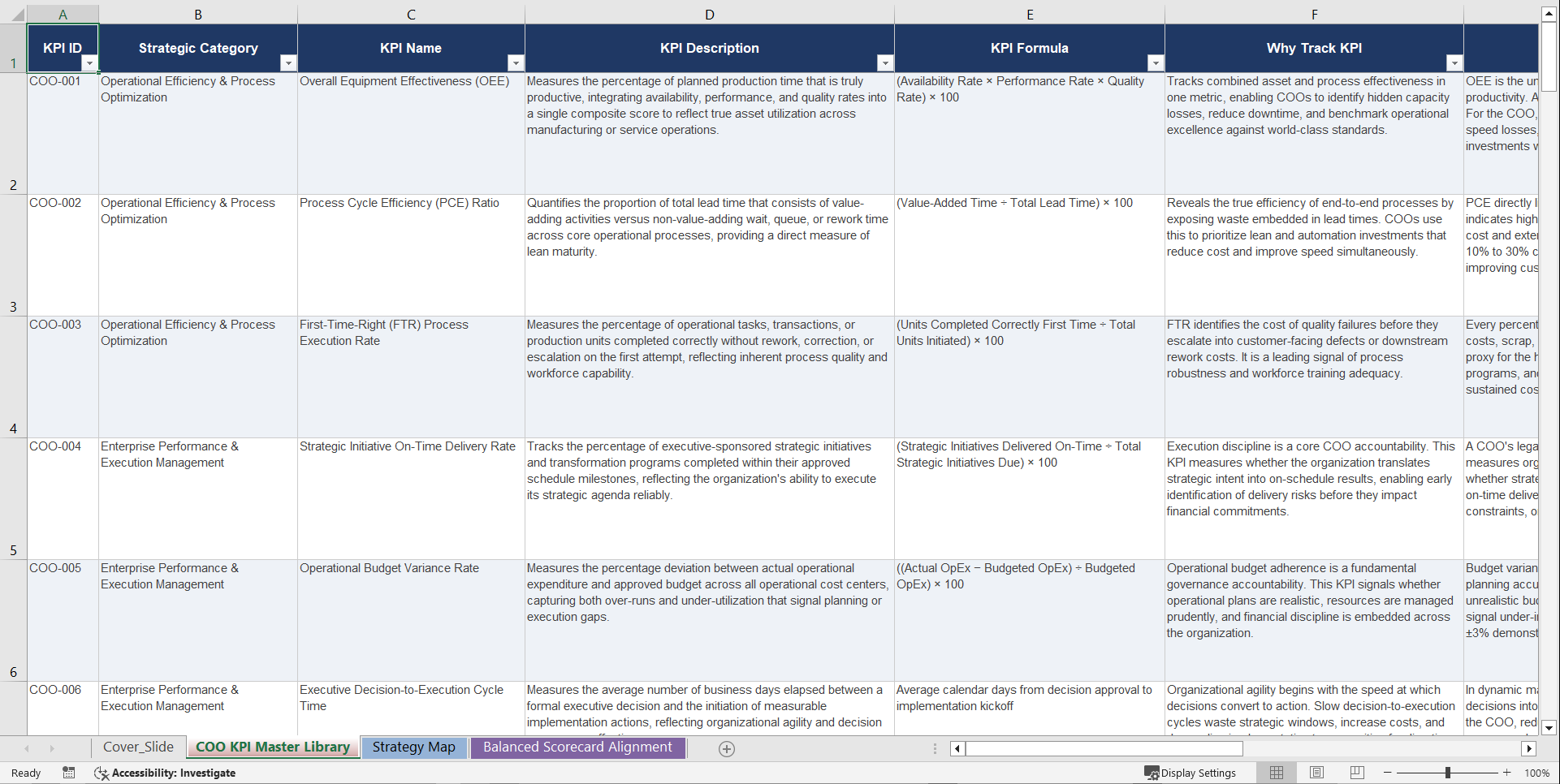Select the OEE formula cell
Viewport: 1560px width, 784px height.
1030,133
